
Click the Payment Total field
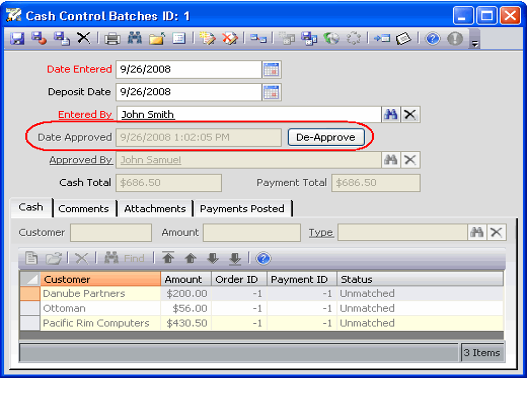coord(376,183)
